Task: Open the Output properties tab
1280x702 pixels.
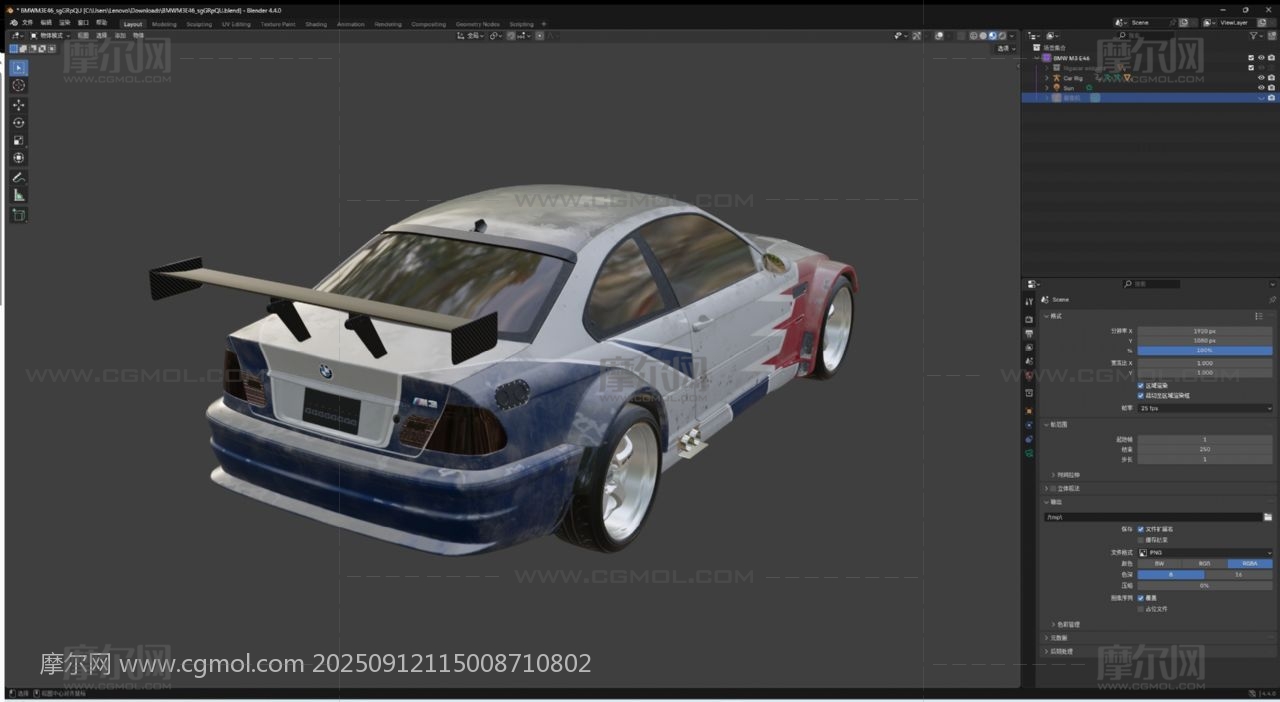Action: (x=1029, y=334)
